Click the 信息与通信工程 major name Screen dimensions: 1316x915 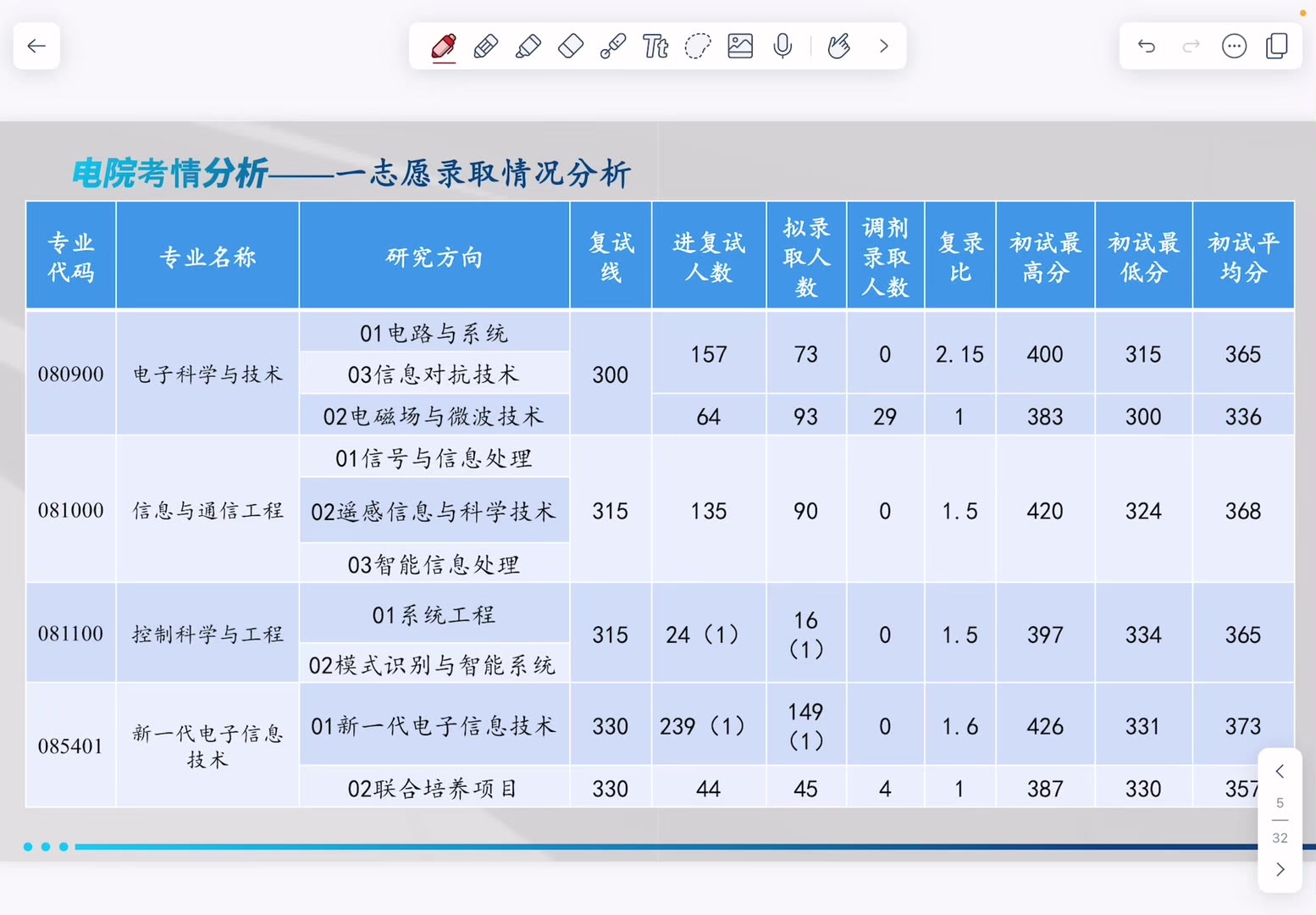pos(207,510)
